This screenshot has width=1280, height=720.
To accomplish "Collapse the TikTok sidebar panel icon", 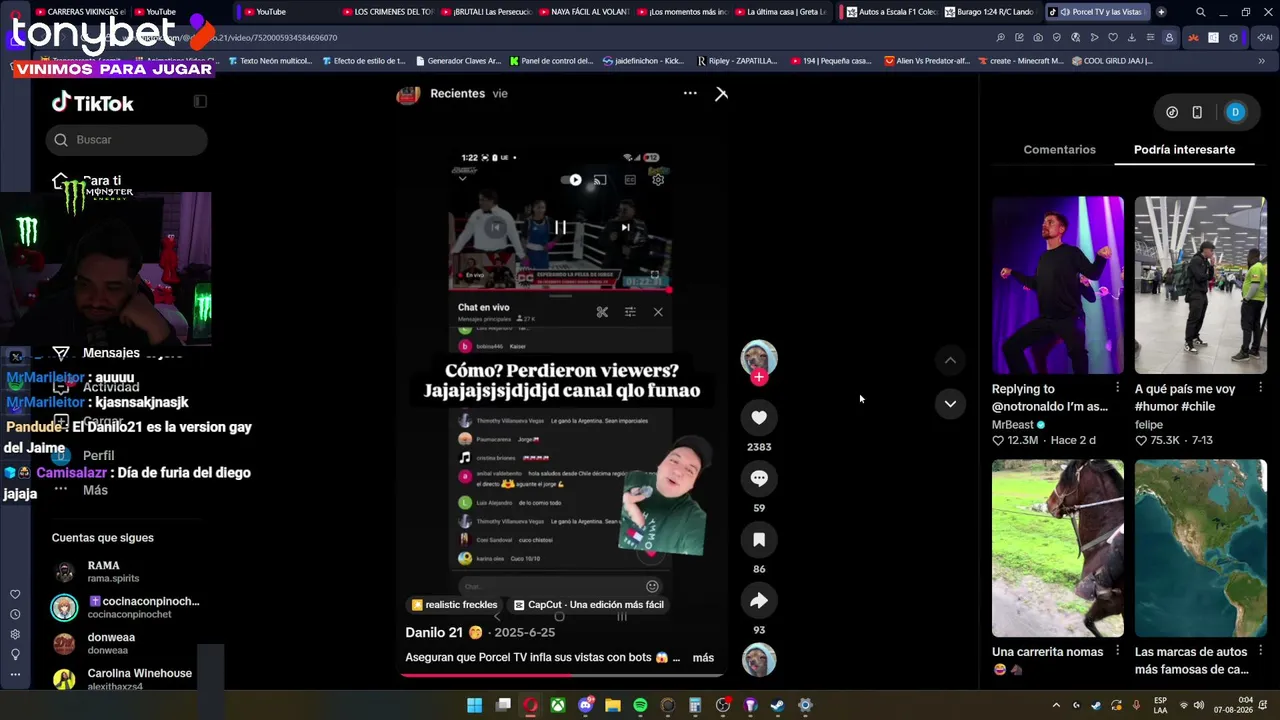I will (200, 101).
